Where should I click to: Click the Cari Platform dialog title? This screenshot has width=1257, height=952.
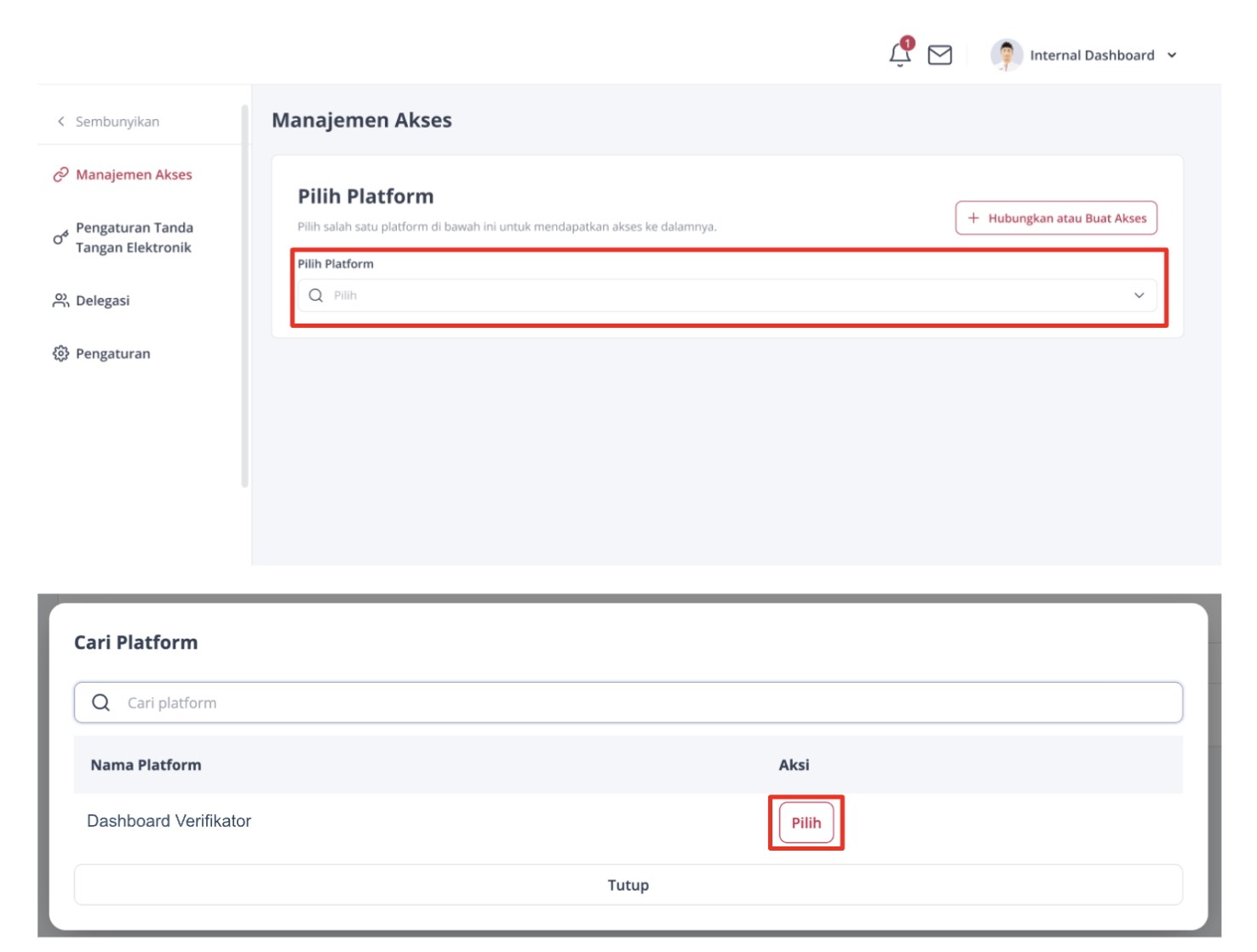(x=135, y=643)
